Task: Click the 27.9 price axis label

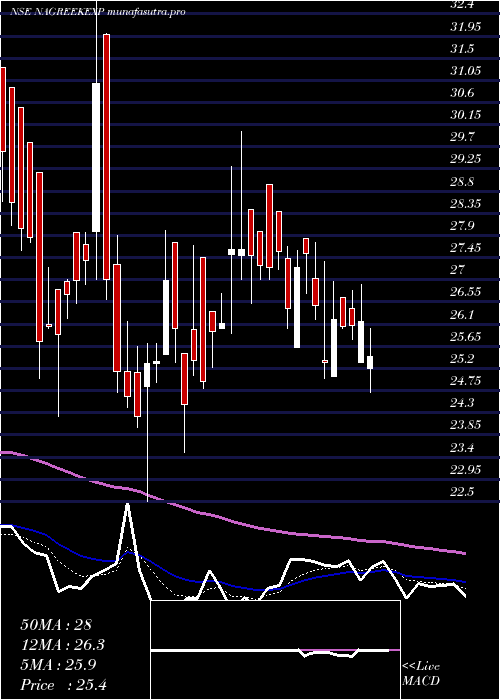Action: tap(462, 226)
